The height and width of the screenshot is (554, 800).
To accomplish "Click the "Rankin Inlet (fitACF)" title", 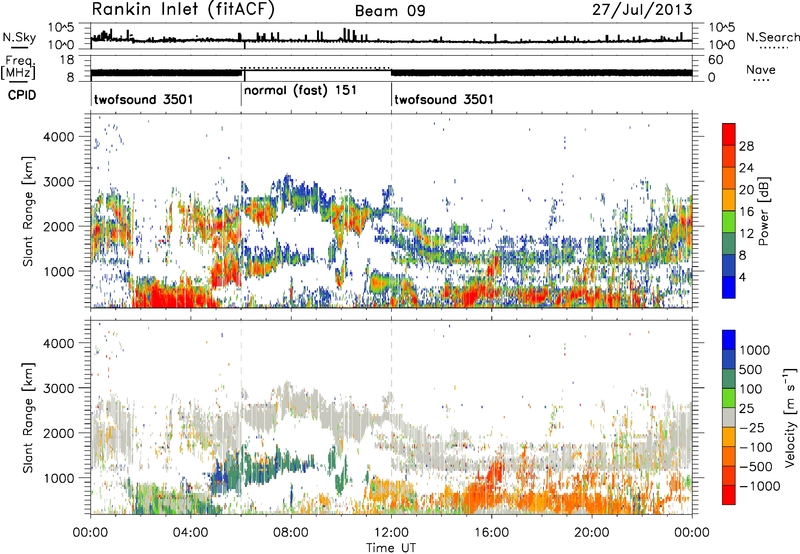I will click(183, 10).
